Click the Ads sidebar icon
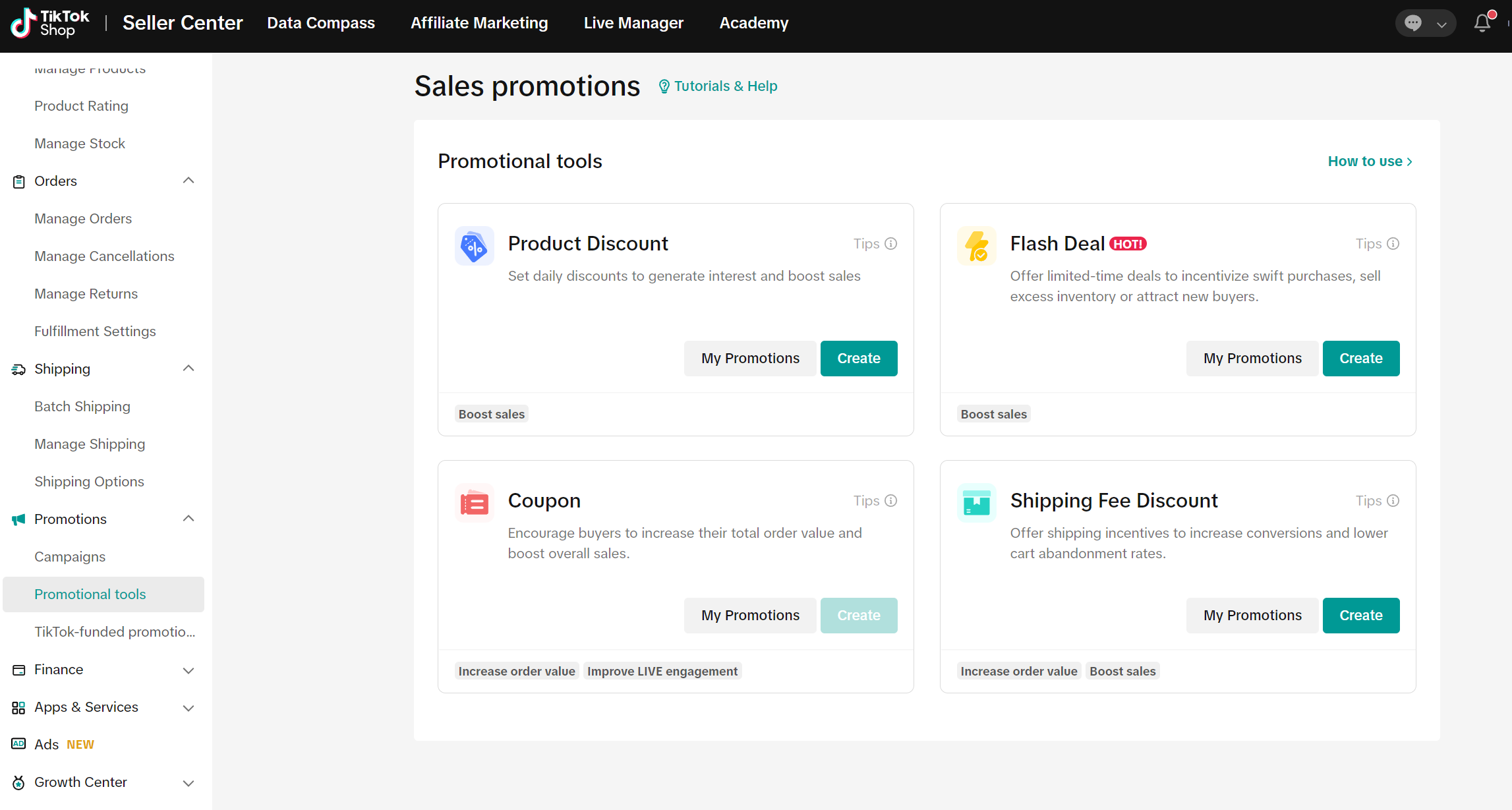The width and height of the screenshot is (1512, 810). pyautogui.click(x=18, y=744)
